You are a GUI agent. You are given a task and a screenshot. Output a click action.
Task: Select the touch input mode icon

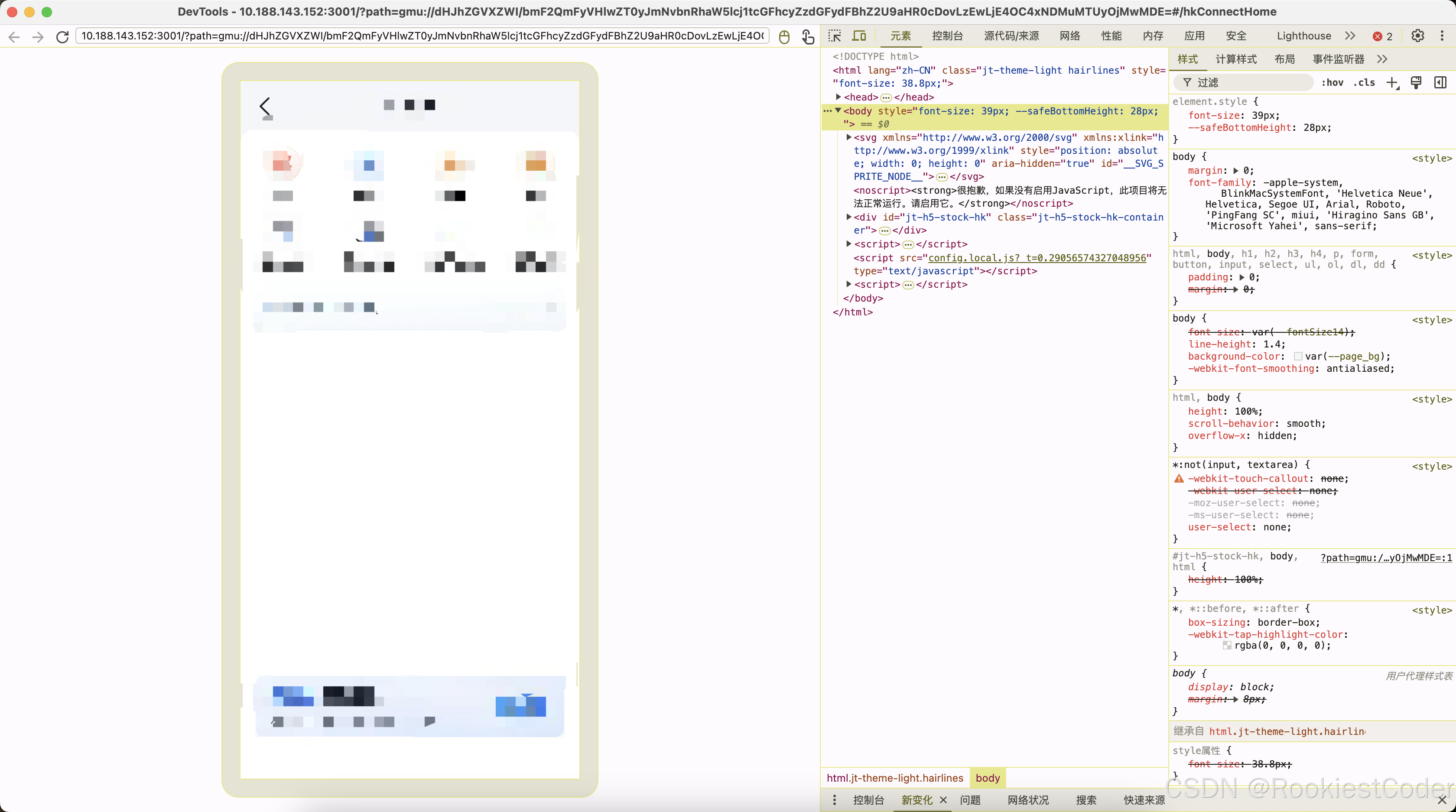point(808,37)
